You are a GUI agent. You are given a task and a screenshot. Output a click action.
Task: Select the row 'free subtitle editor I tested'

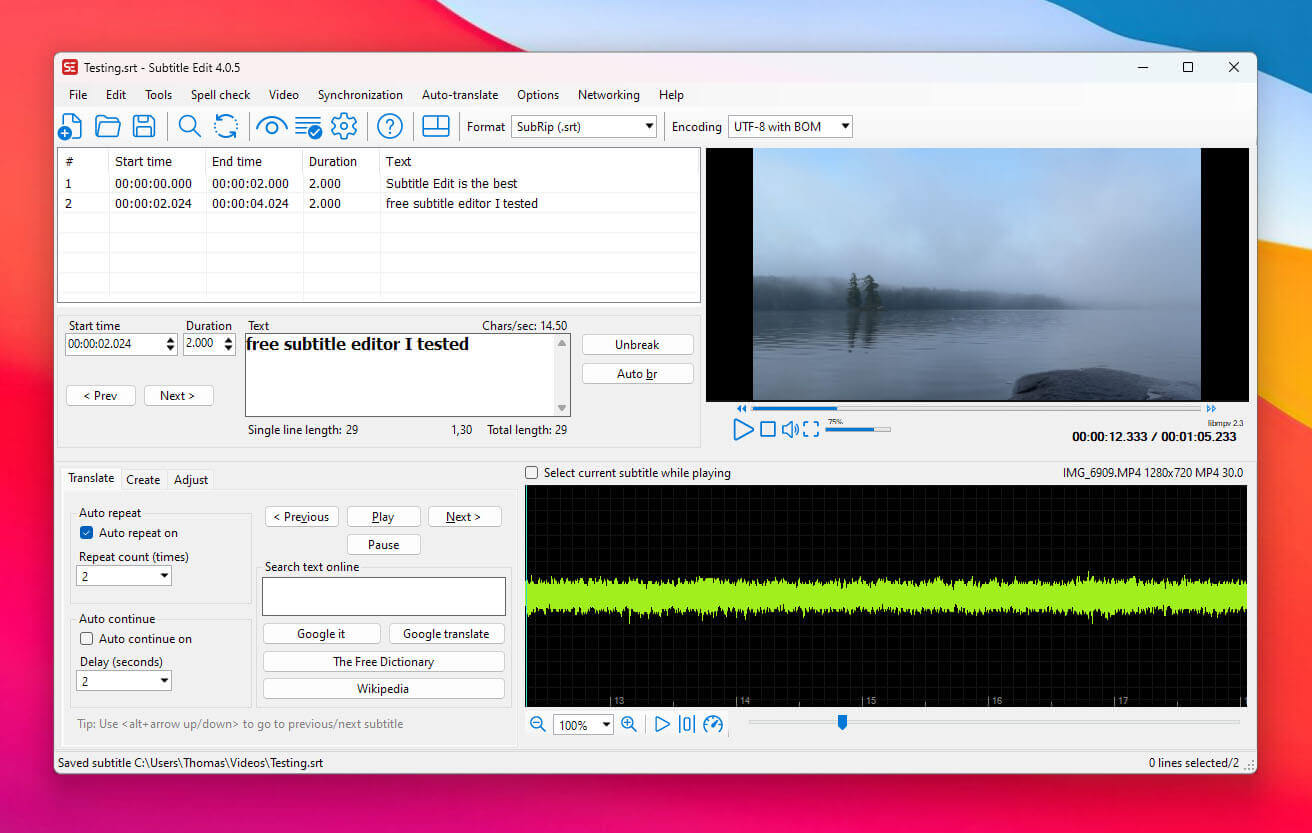tap(379, 203)
